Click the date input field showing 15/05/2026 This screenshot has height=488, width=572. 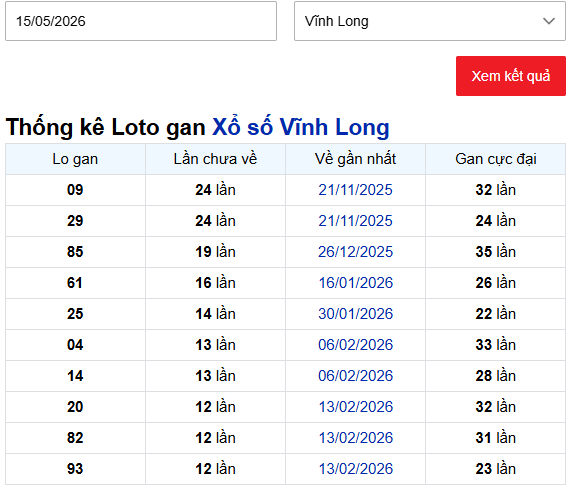click(x=141, y=21)
